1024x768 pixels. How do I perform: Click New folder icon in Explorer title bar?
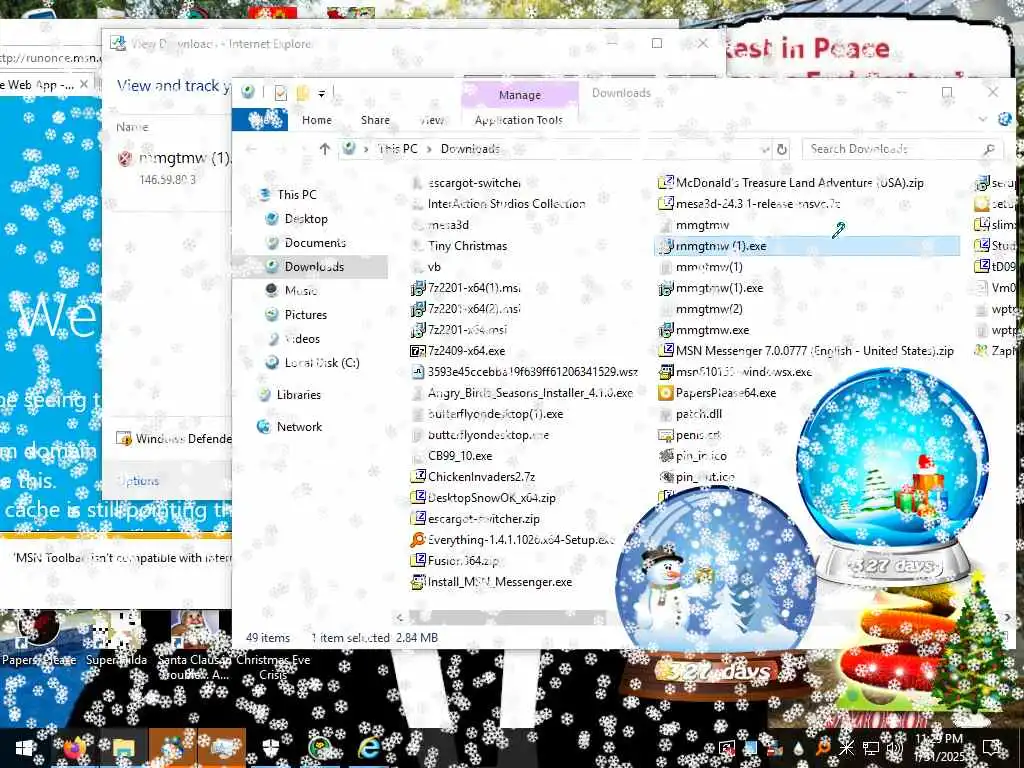point(302,93)
